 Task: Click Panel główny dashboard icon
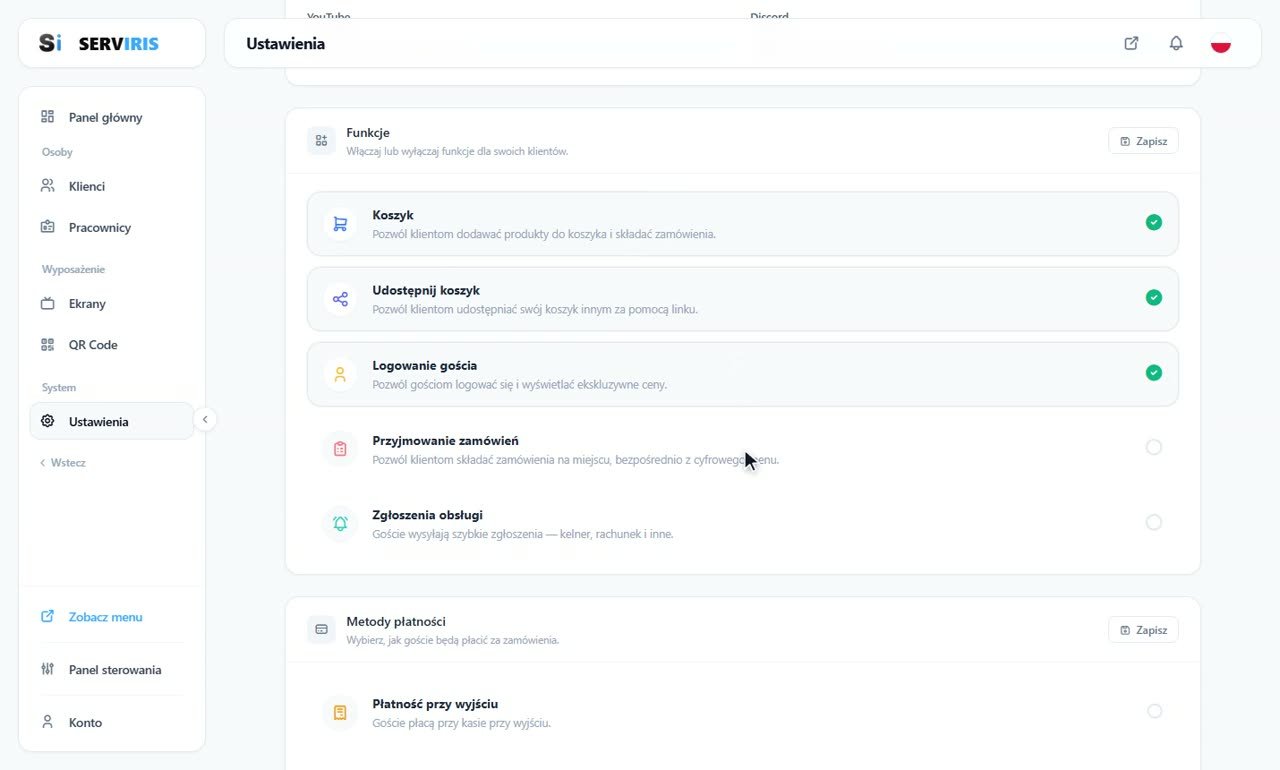tap(47, 117)
